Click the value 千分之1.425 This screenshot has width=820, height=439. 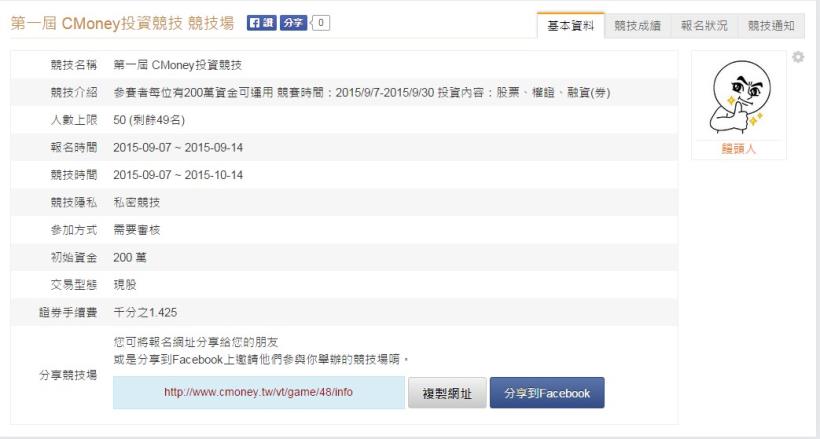pyautogui.click(x=145, y=312)
